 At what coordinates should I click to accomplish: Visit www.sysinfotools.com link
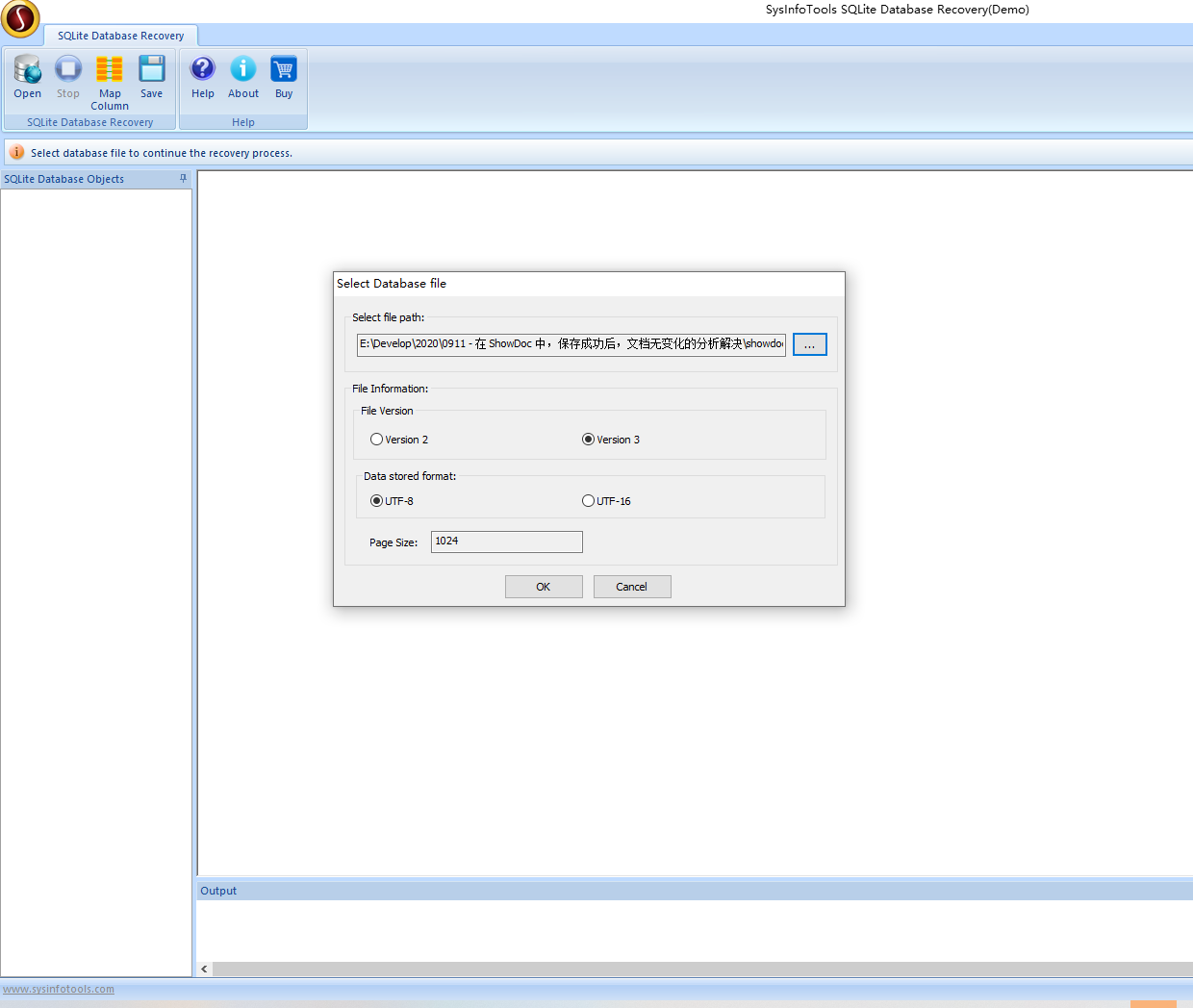pos(59,989)
